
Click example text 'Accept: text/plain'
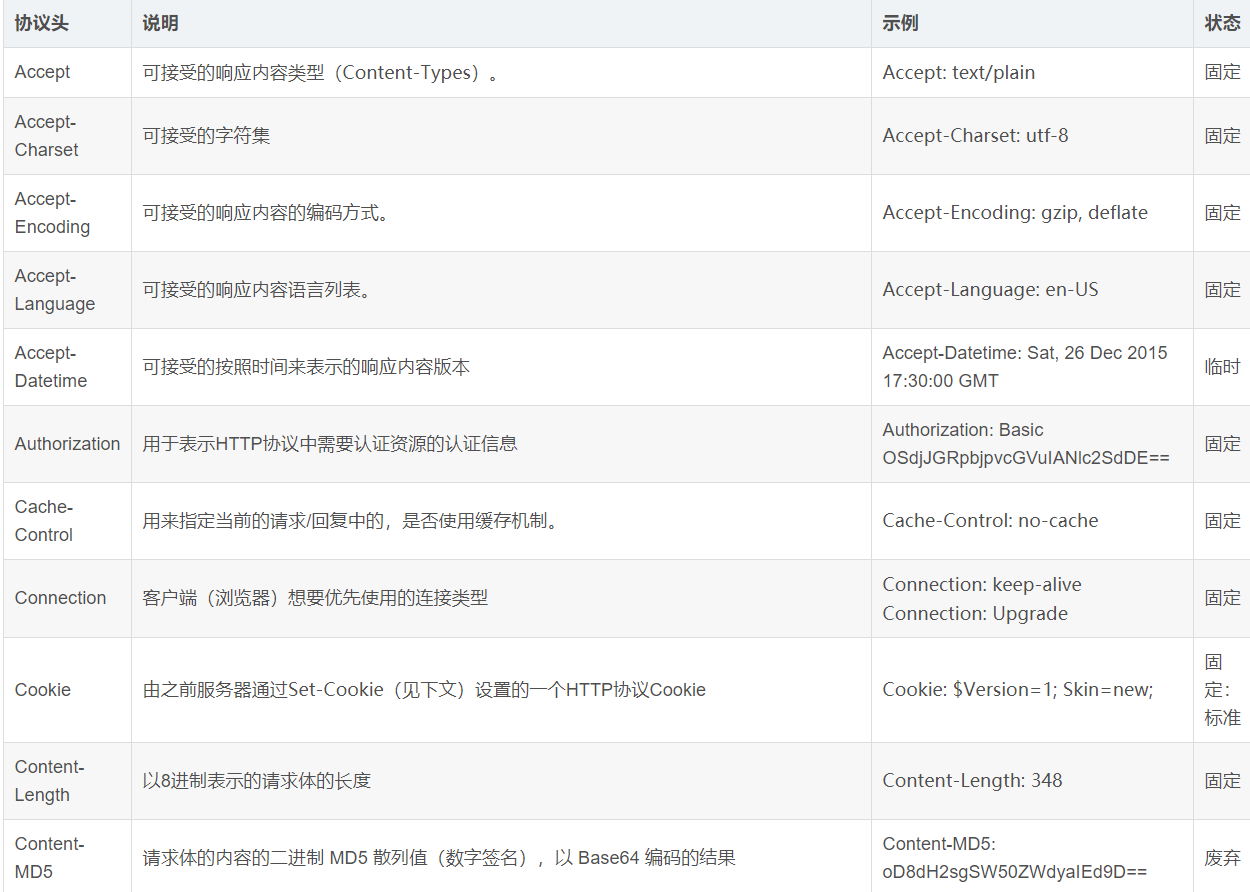[x=958, y=73]
